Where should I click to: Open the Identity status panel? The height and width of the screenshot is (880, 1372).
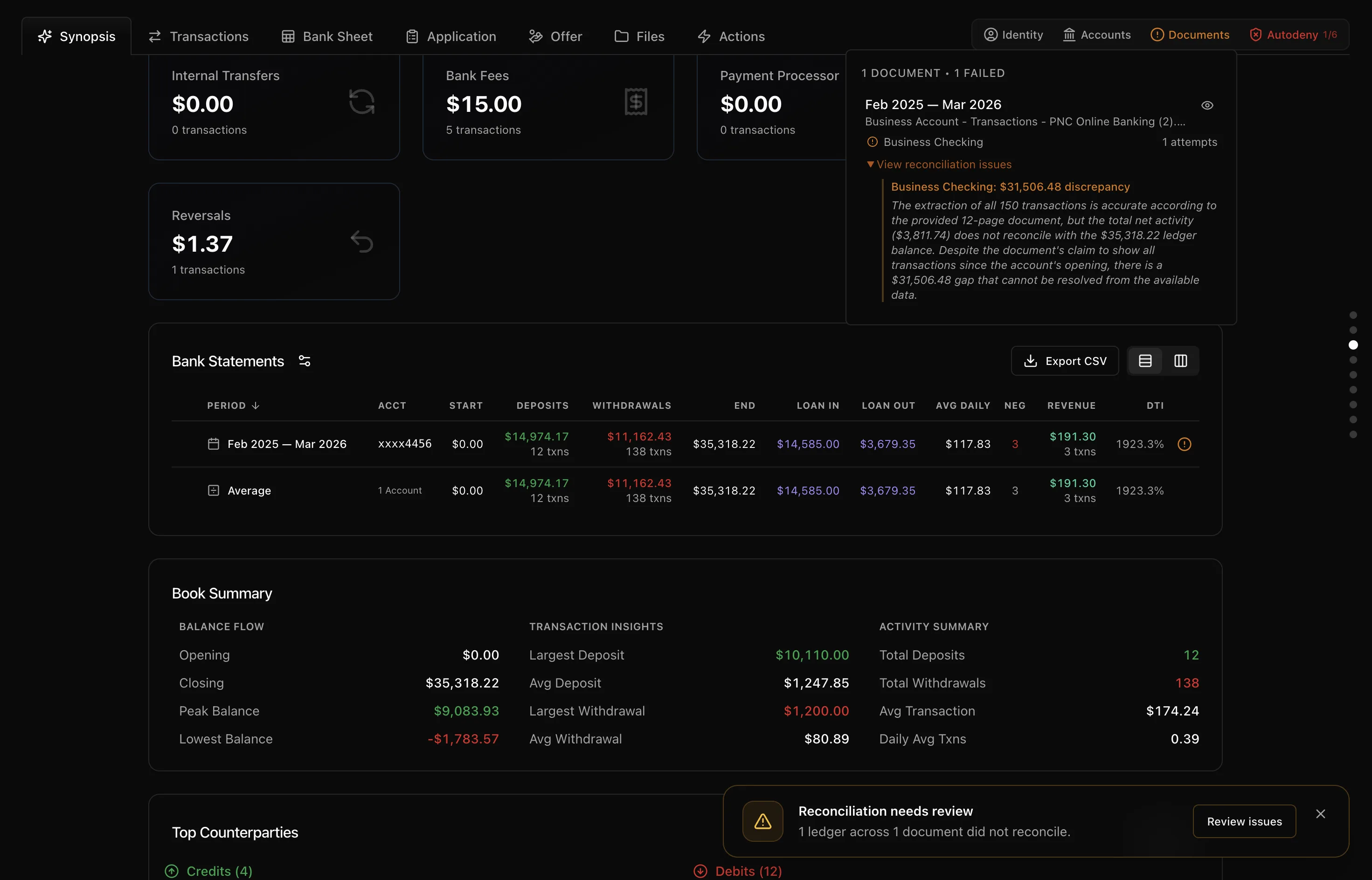pyautogui.click(x=1013, y=35)
